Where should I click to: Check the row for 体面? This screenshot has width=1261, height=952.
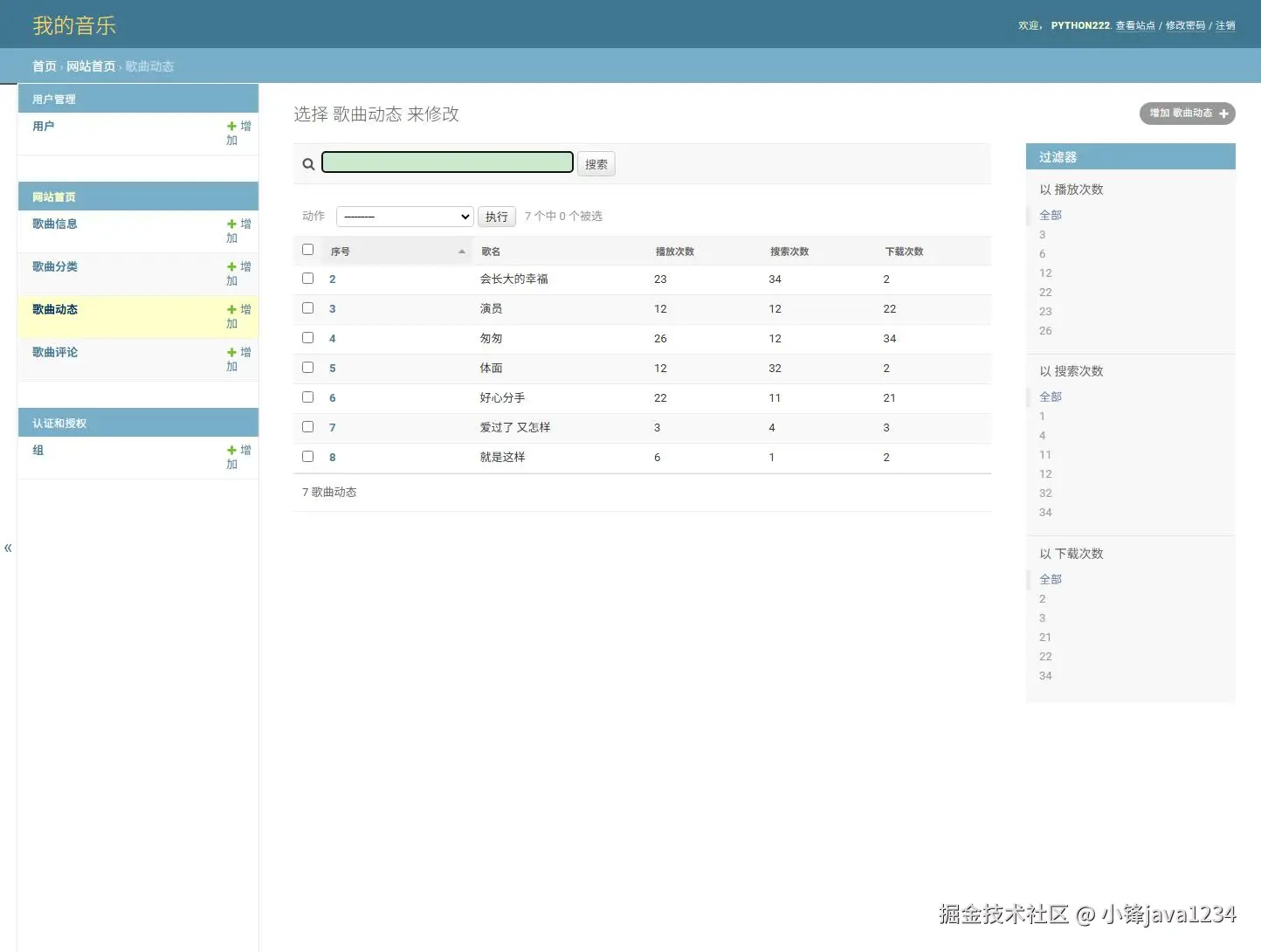point(307,368)
